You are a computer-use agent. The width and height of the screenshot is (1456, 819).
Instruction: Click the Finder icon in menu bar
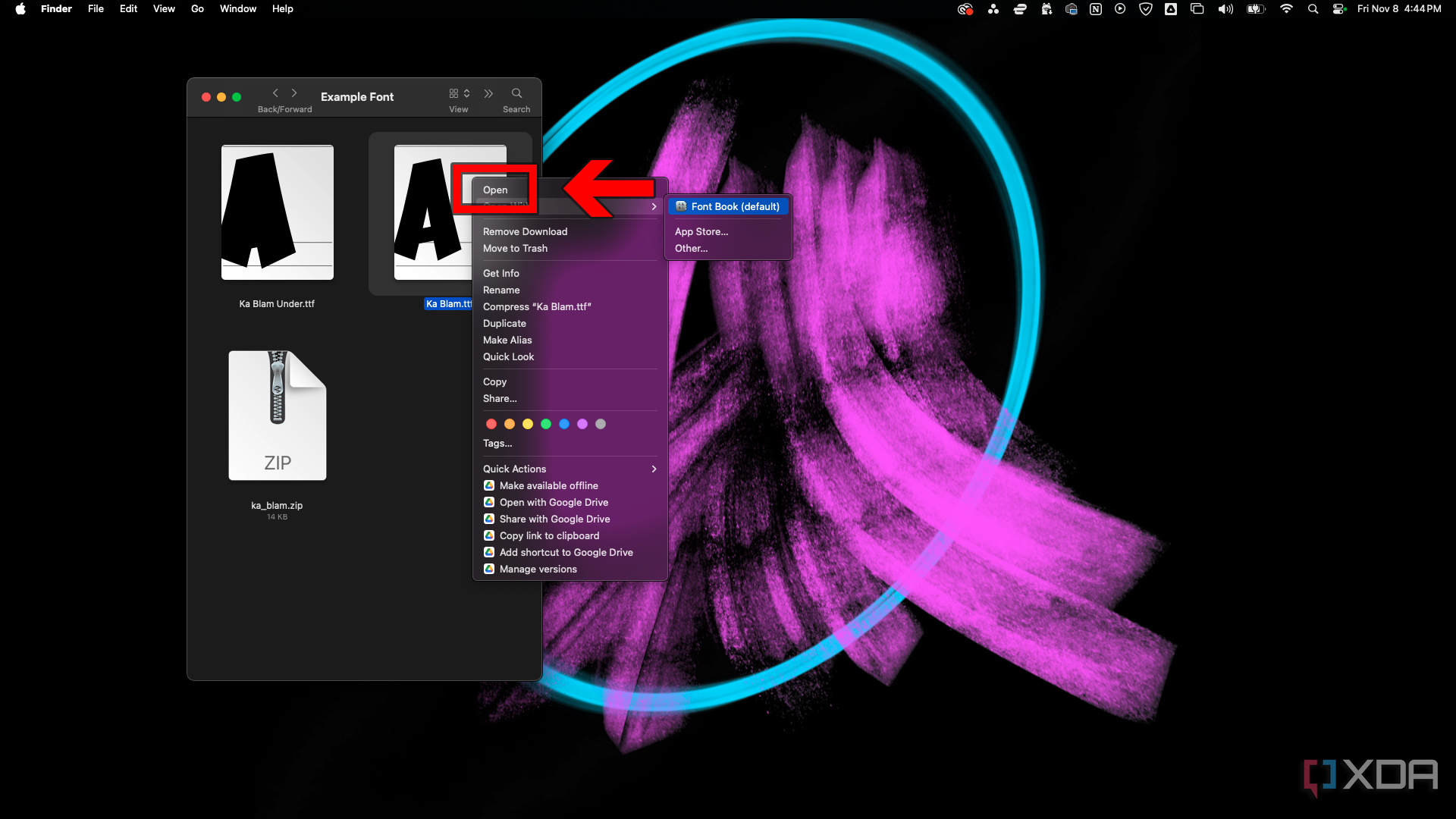pos(56,9)
